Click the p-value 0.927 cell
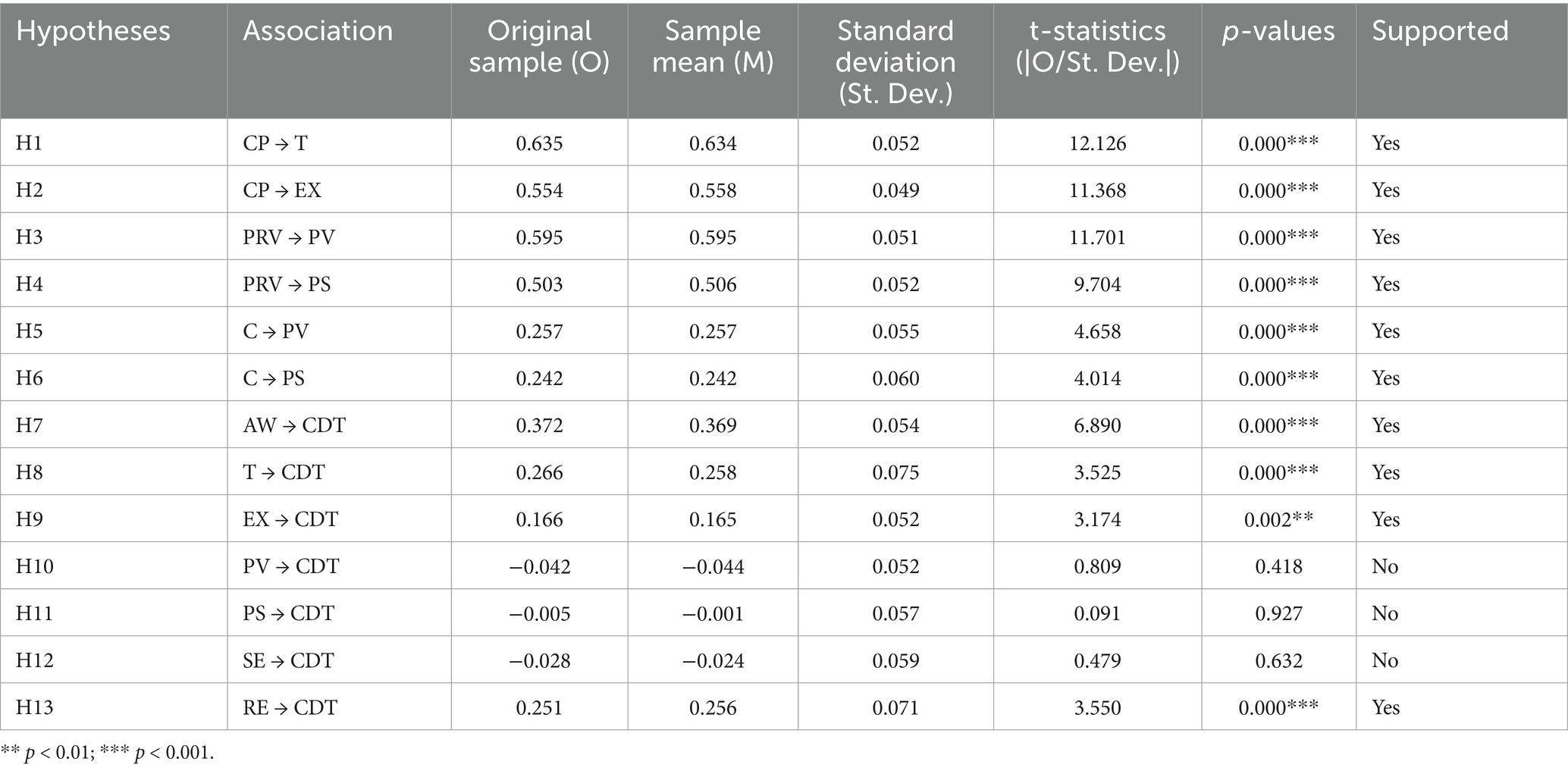Screen dimensions: 1568x771 [x=1278, y=613]
